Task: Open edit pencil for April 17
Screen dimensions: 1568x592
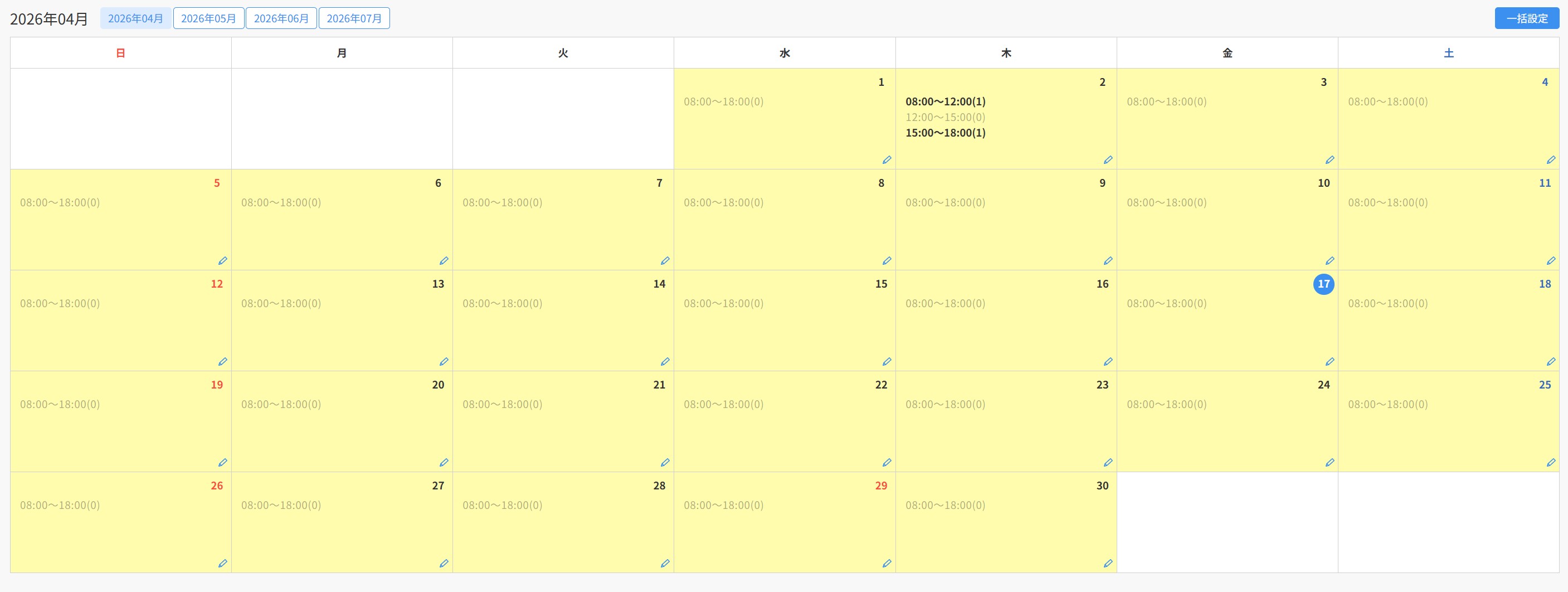Action: pos(1330,362)
